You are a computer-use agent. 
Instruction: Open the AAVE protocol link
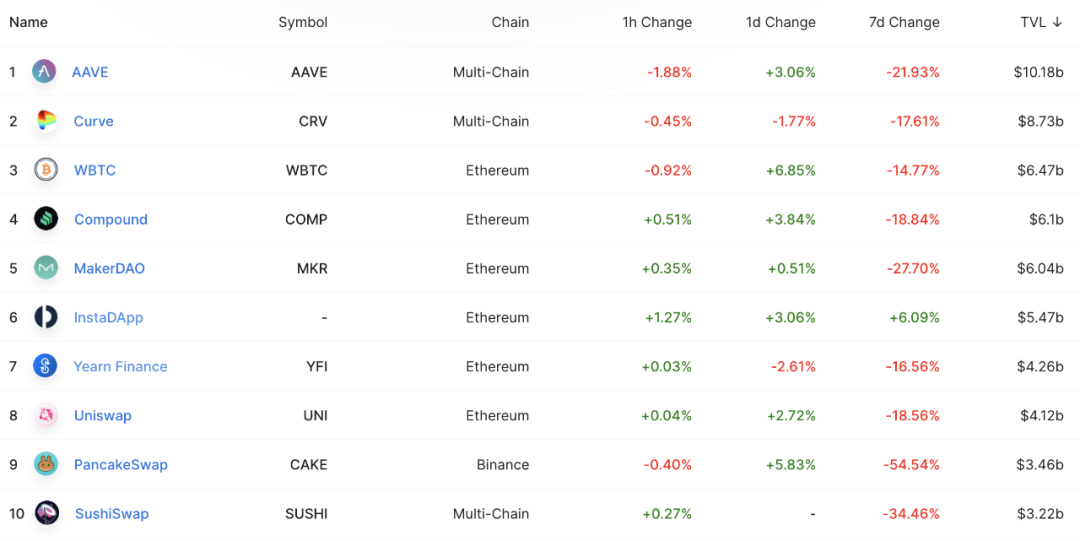click(x=90, y=72)
